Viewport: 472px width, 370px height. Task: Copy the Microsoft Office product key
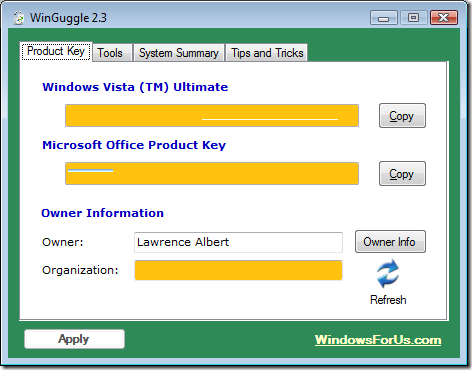click(402, 174)
